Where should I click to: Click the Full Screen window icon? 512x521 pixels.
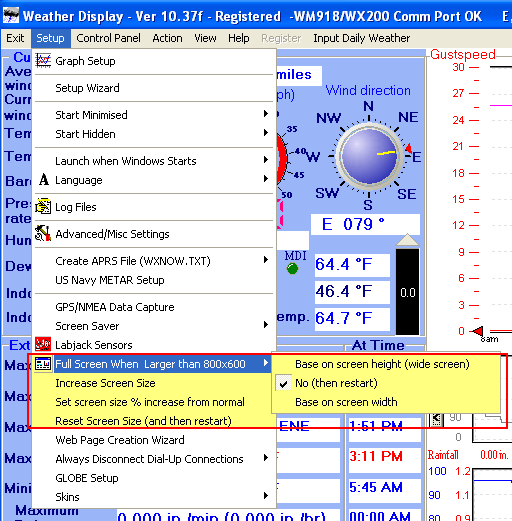[x=43, y=364]
